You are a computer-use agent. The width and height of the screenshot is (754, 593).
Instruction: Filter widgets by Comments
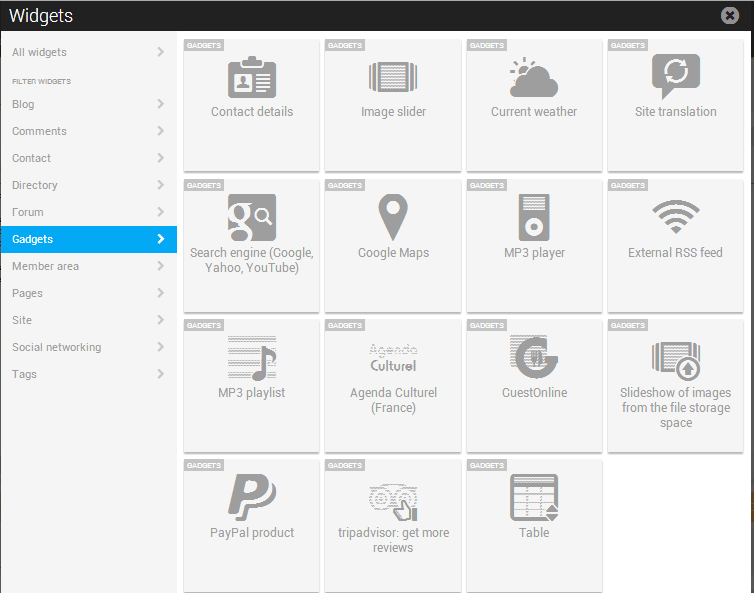88,131
